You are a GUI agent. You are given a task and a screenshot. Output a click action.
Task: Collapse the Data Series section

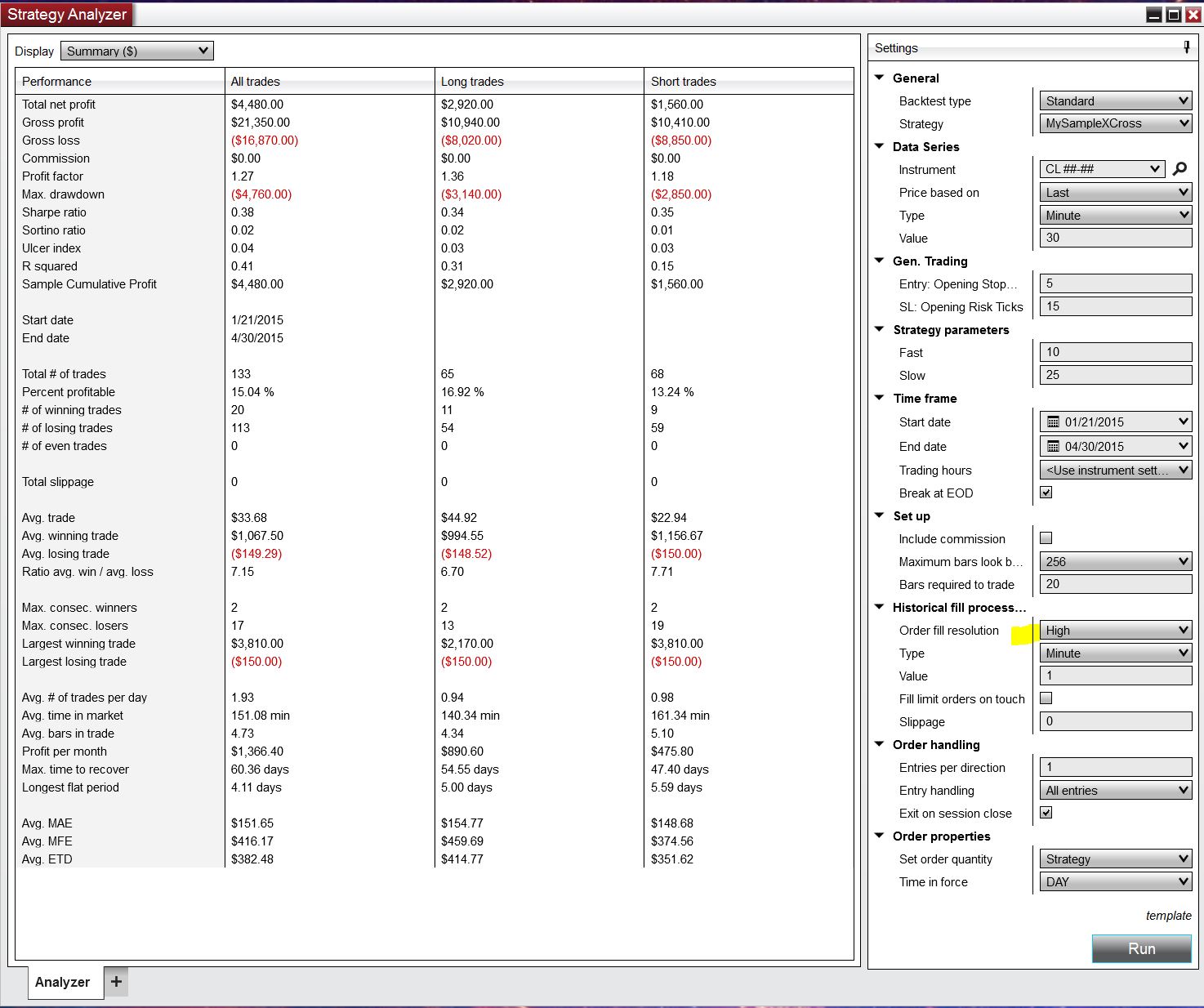tap(880, 146)
